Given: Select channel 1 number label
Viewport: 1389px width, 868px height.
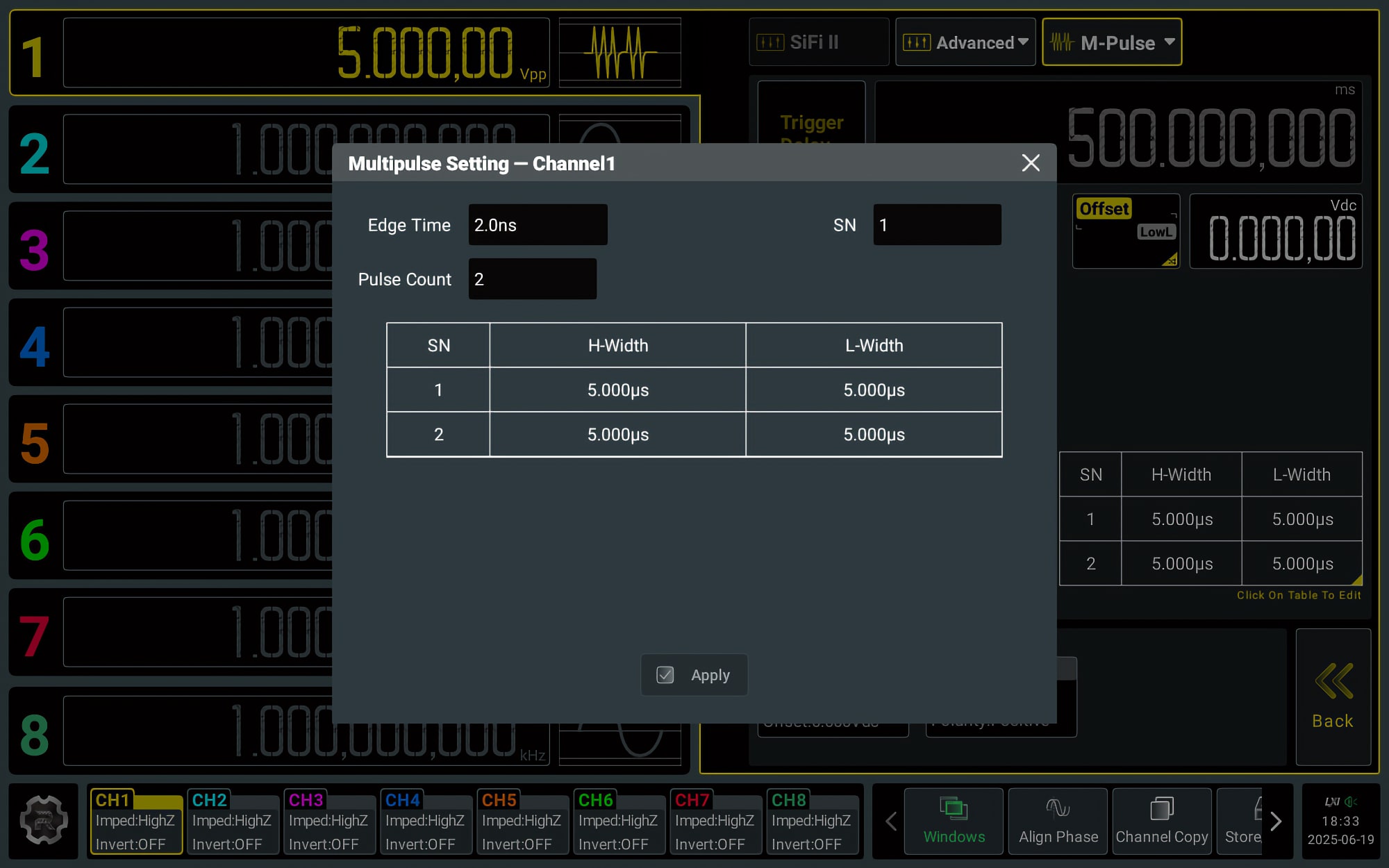Looking at the screenshot, I should [x=33, y=56].
